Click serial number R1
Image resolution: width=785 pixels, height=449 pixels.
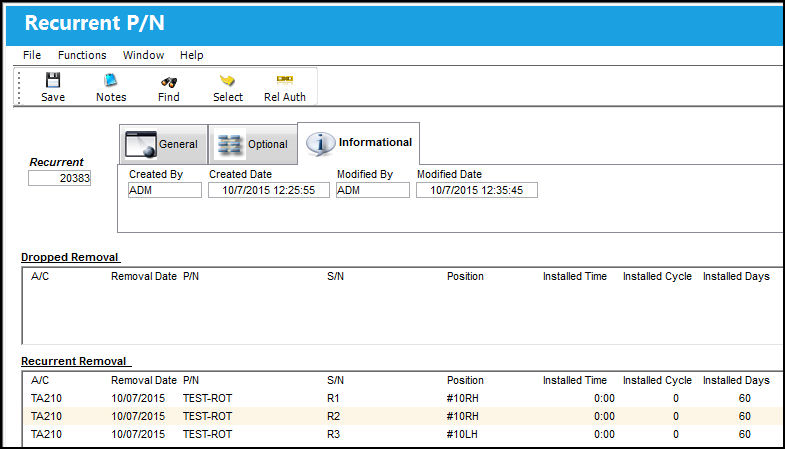coord(333,398)
